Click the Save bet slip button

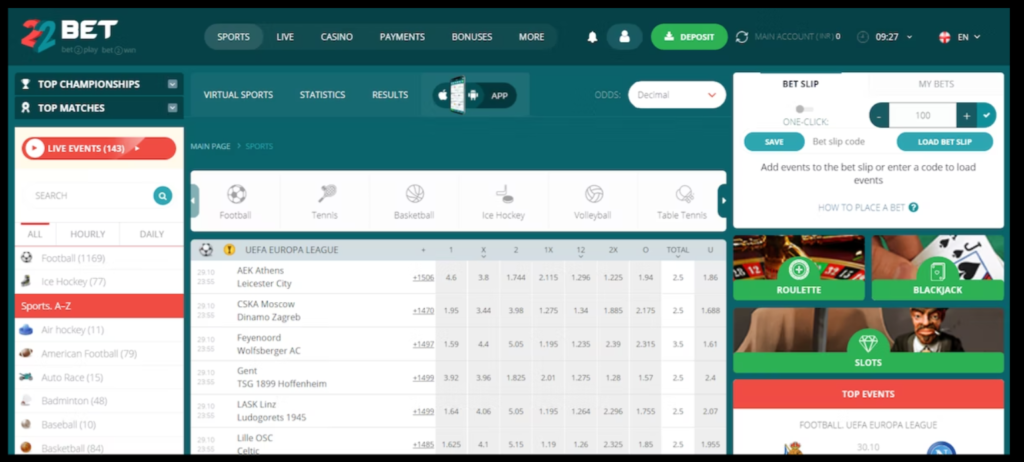coord(775,142)
